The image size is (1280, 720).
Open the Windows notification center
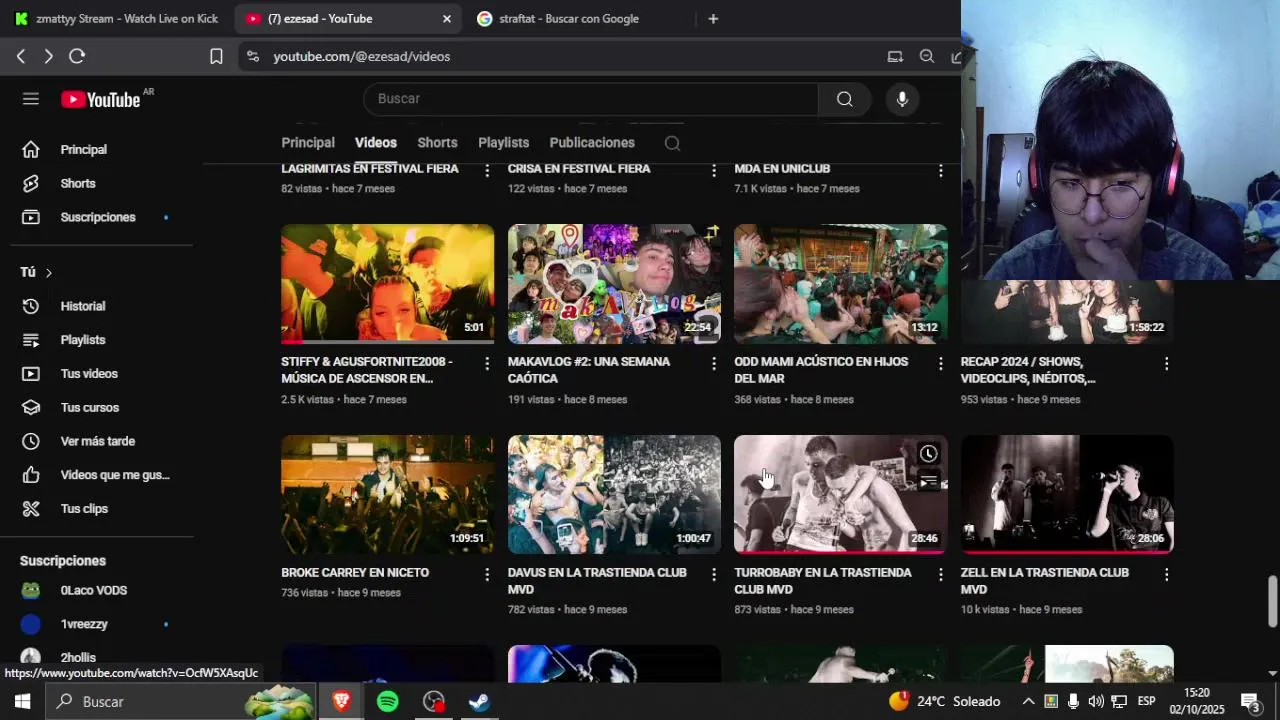(1250, 702)
